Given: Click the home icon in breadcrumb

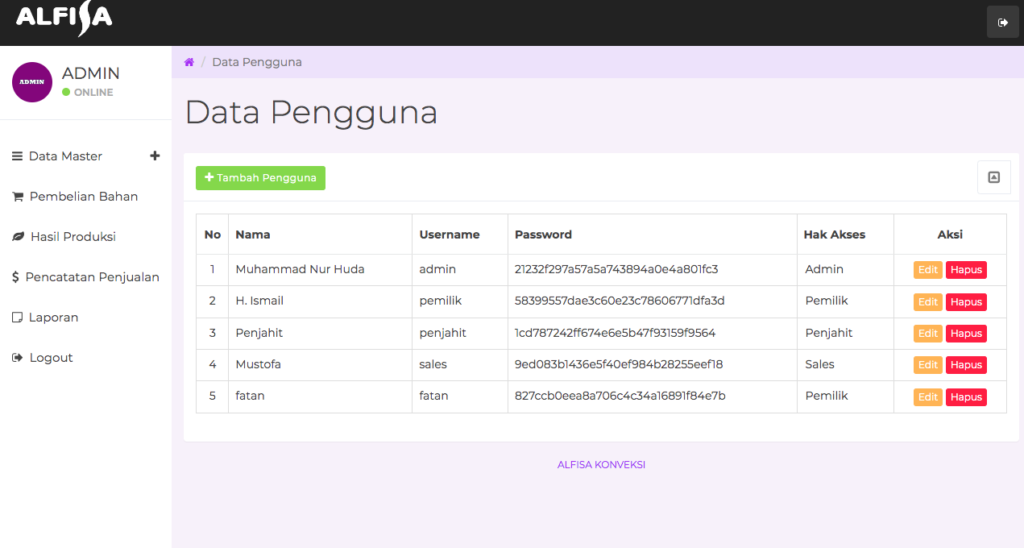Looking at the screenshot, I should coord(189,62).
